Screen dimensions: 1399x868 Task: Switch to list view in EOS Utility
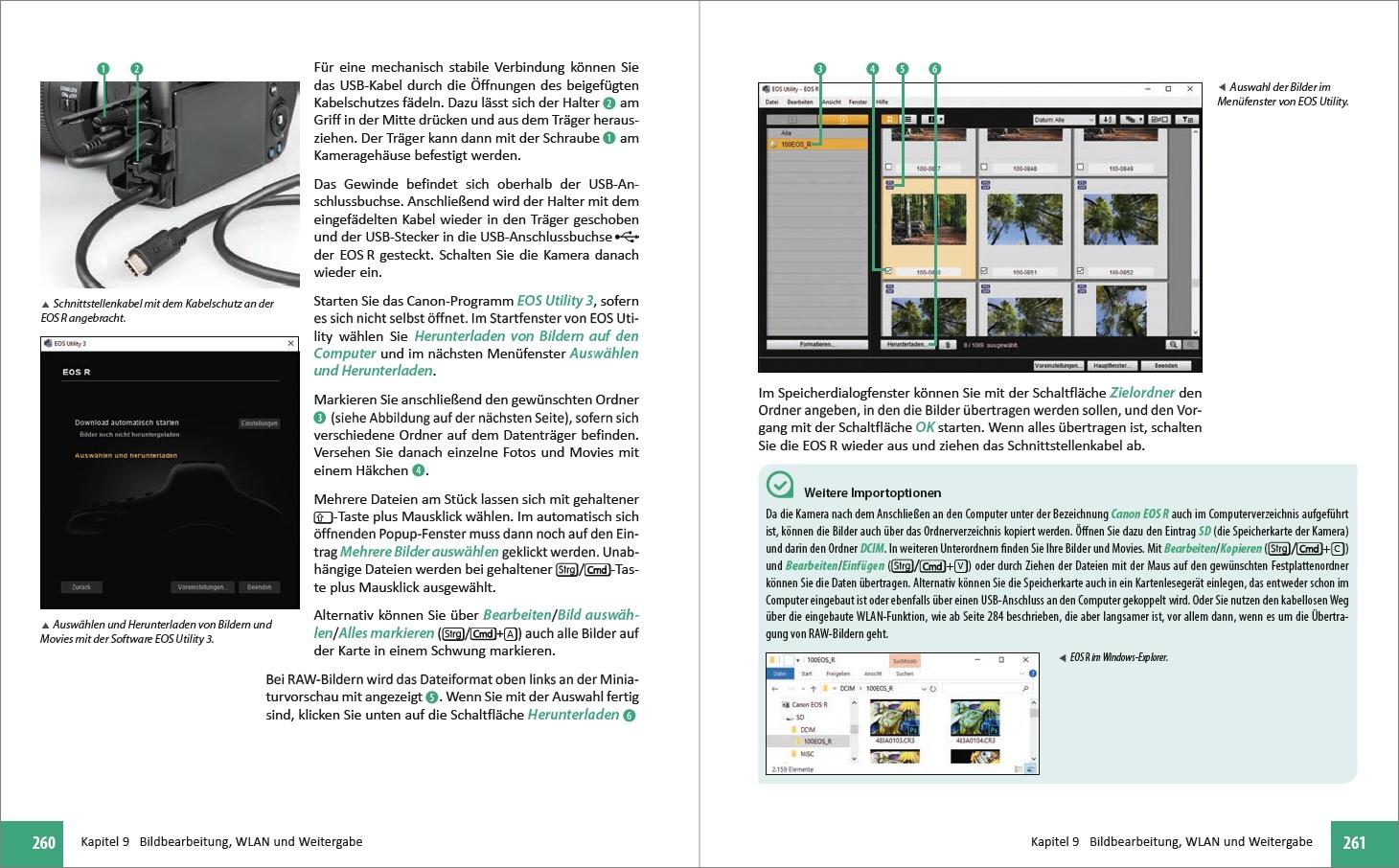click(907, 120)
